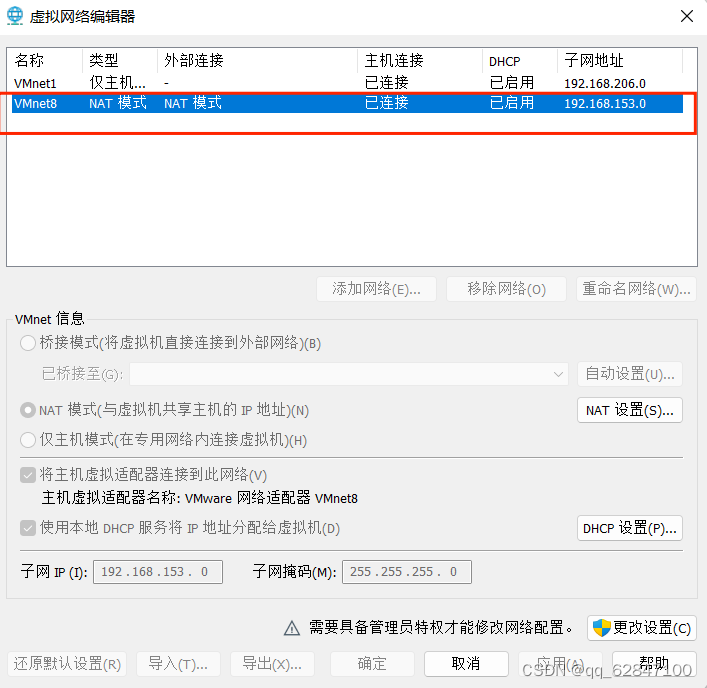Select the VMnet1 row
Image resolution: width=707 pixels, height=688 pixels.
point(347,83)
